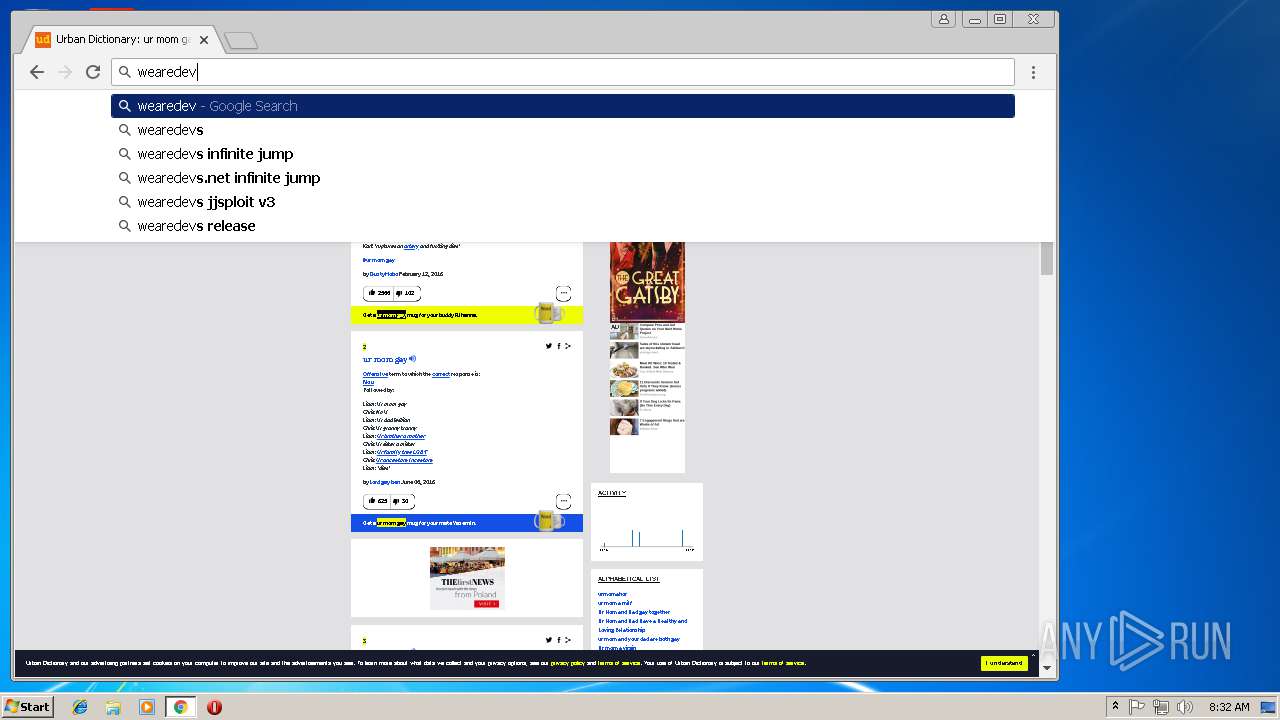Share definition 3 on Twitter

tap(548, 640)
